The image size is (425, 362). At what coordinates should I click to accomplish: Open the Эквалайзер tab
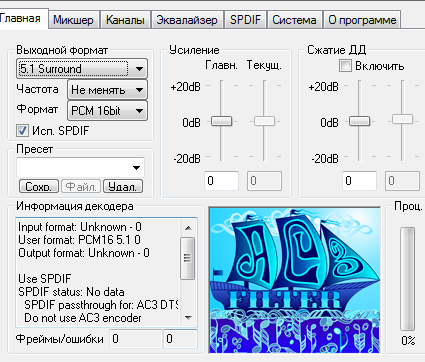(x=187, y=20)
